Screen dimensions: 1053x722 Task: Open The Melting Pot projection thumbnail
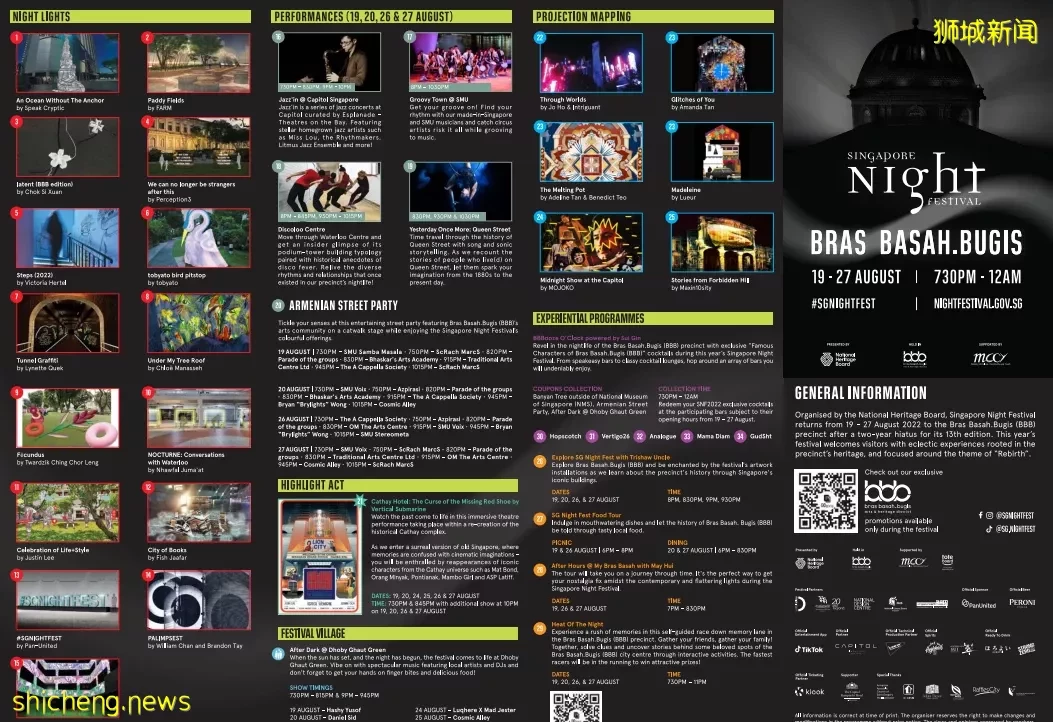click(591, 152)
